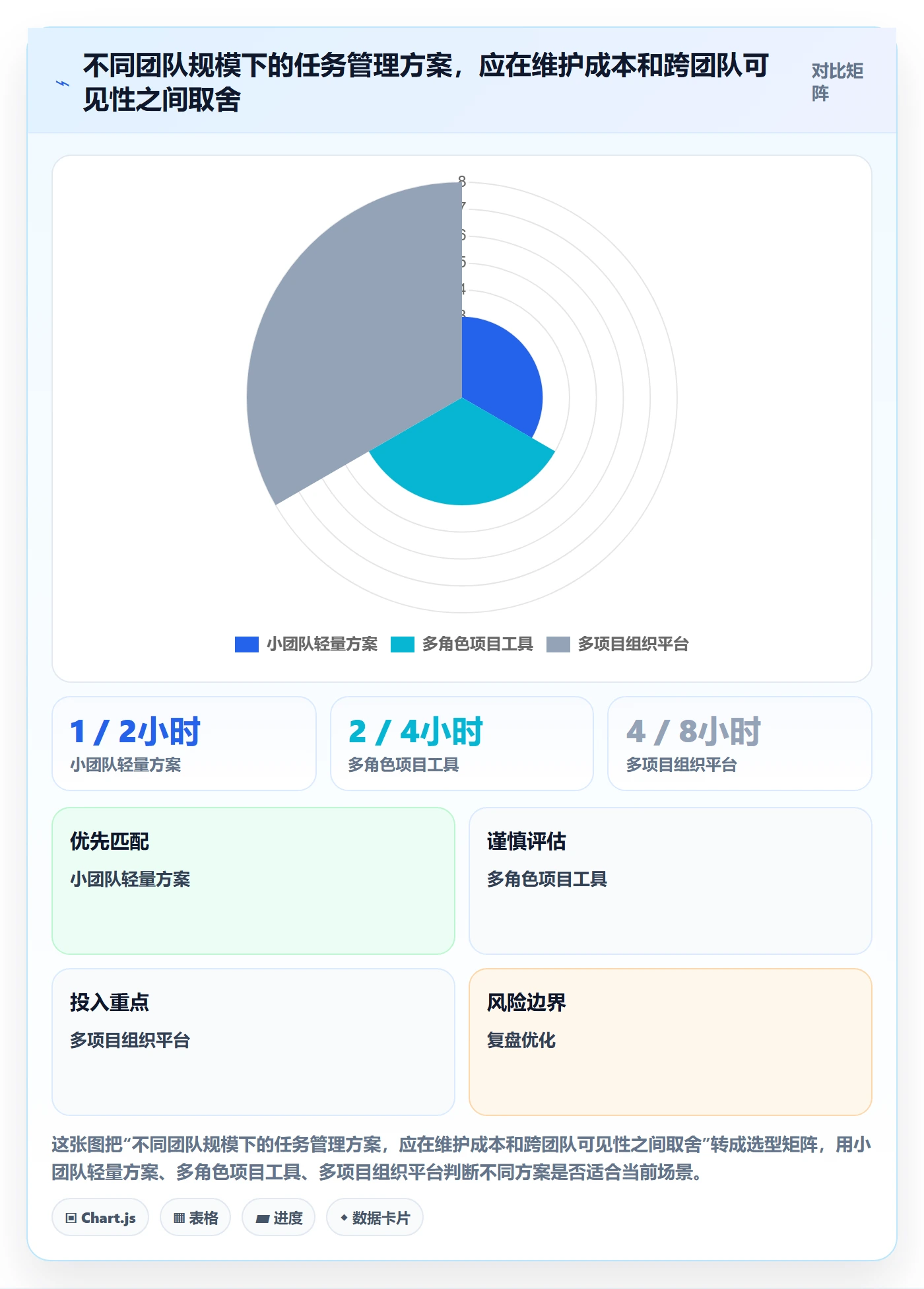Viewport: 924px width, 1289px height.
Task: Select the 1 / 2小时 stat card
Action: (x=184, y=744)
